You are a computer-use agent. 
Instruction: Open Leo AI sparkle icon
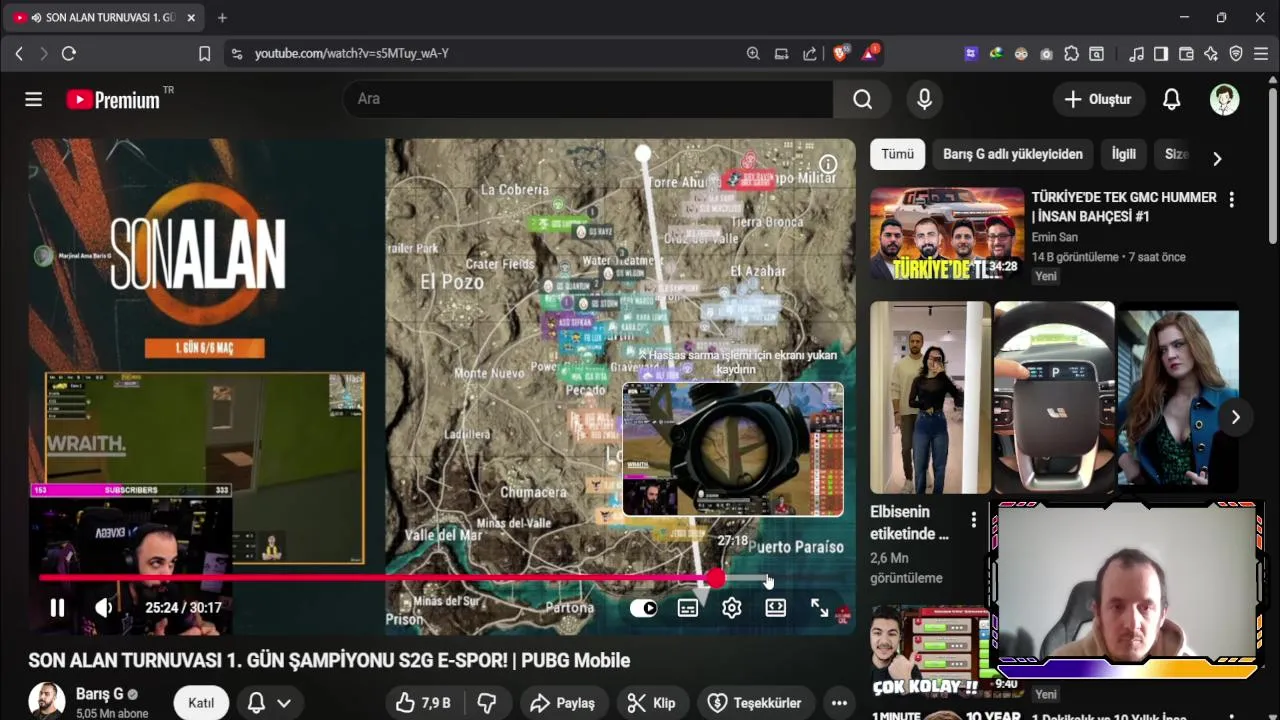pos(1211,53)
